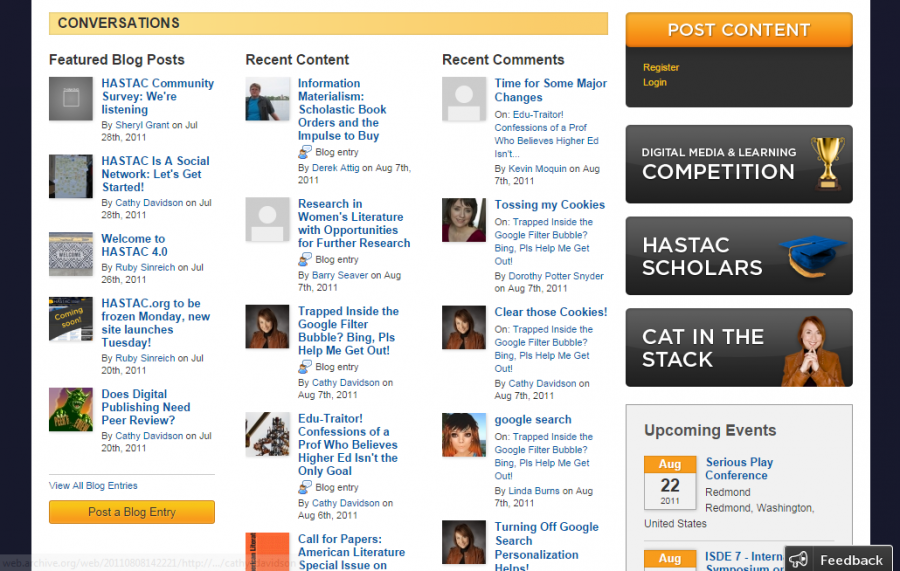
Task: Open google search comment
Action: (533, 419)
